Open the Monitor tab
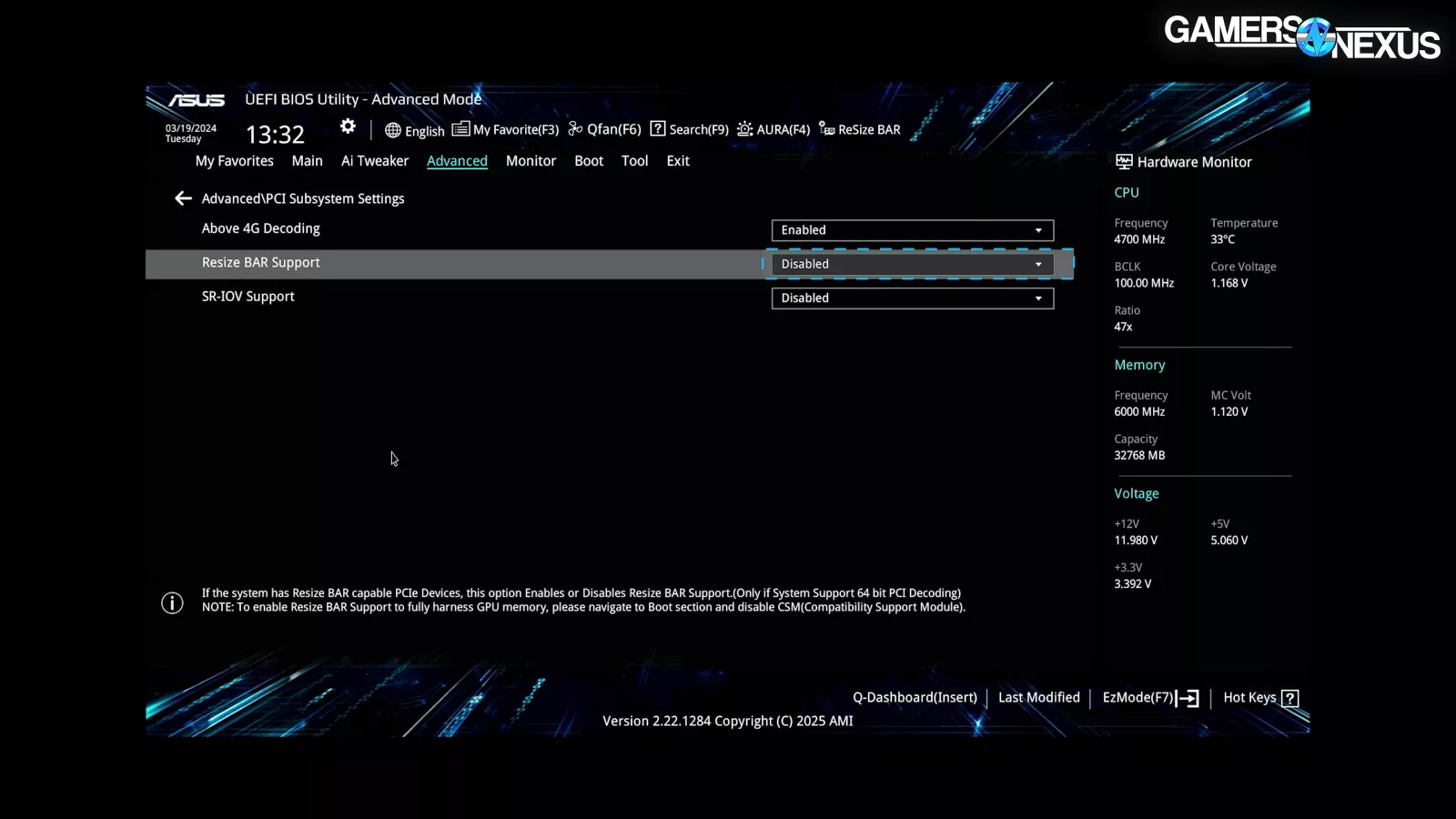The height and width of the screenshot is (819, 1456). point(531,161)
